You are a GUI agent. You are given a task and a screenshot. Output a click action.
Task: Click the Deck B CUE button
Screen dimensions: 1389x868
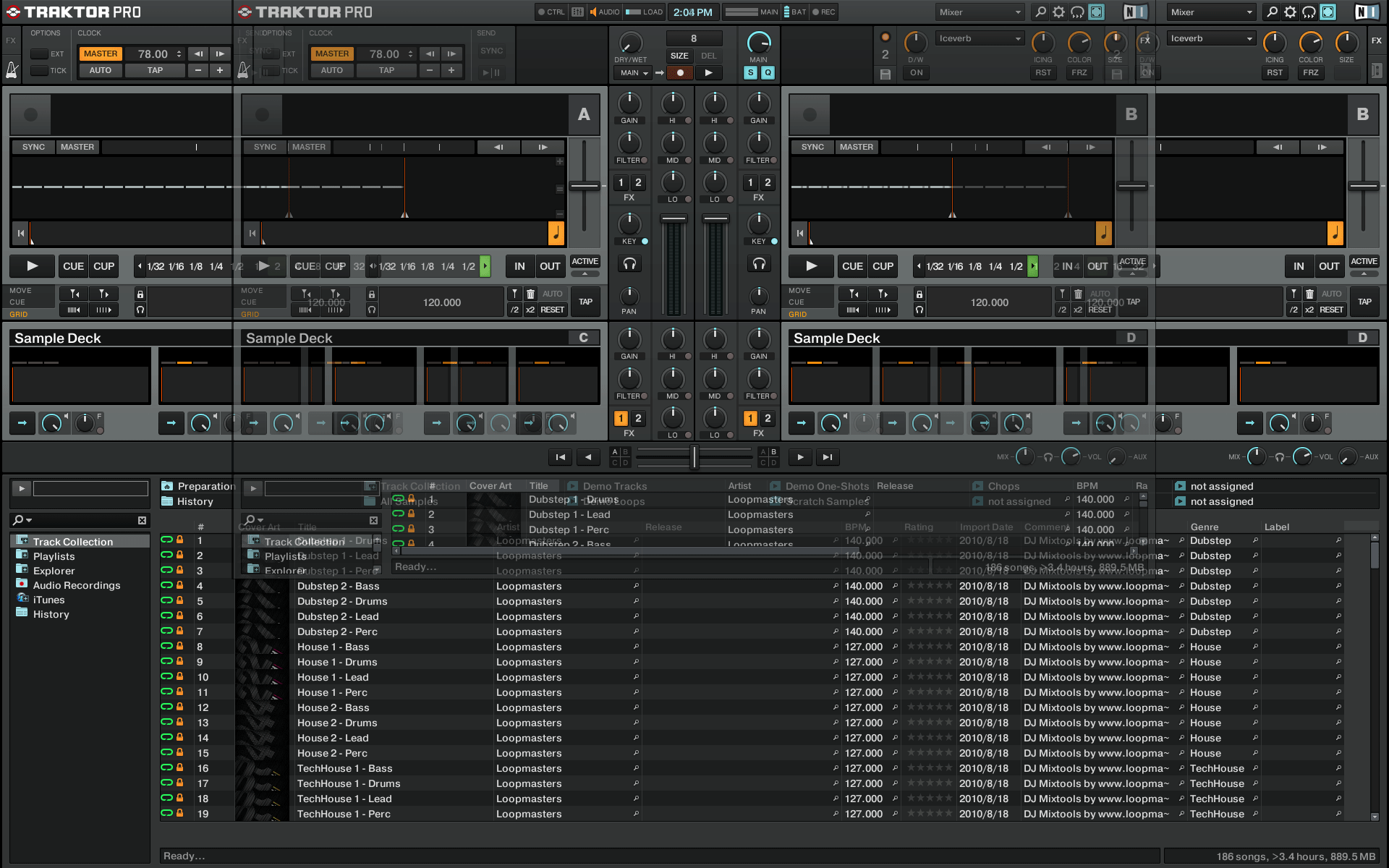point(852,266)
